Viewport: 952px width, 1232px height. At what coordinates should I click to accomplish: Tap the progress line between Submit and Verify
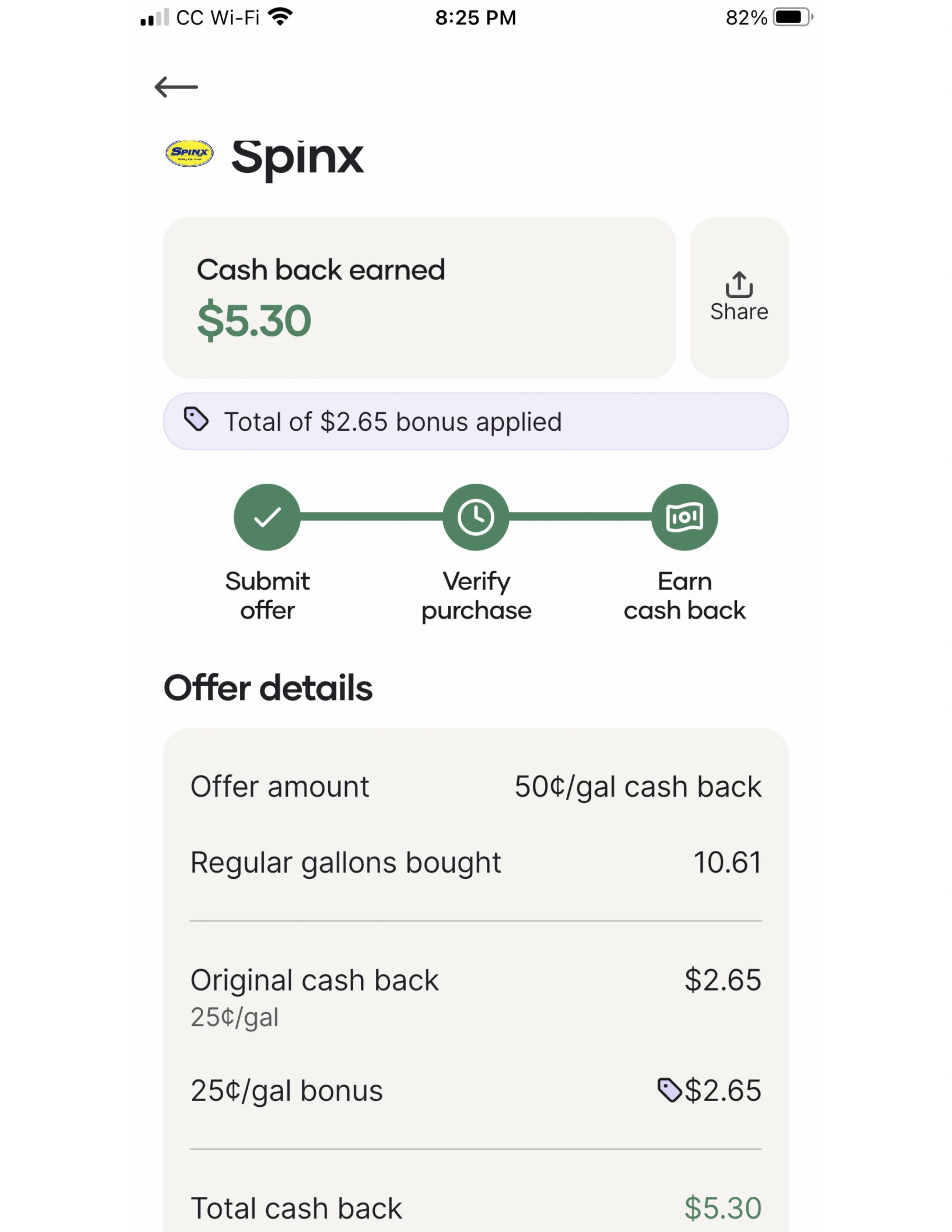point(372,516)
